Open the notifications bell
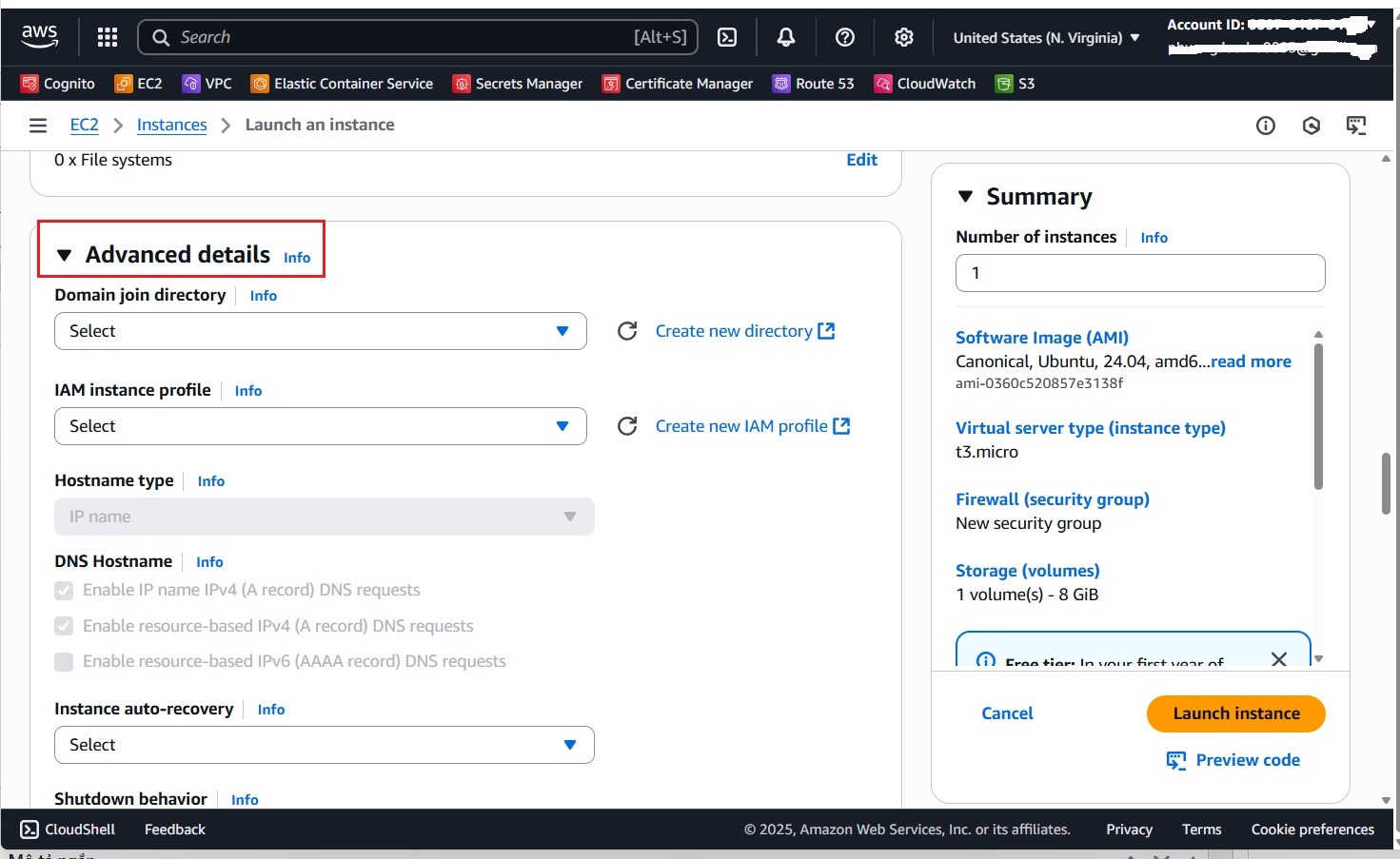The width and height of the screenshot is (1400, 859). [785, 37]
